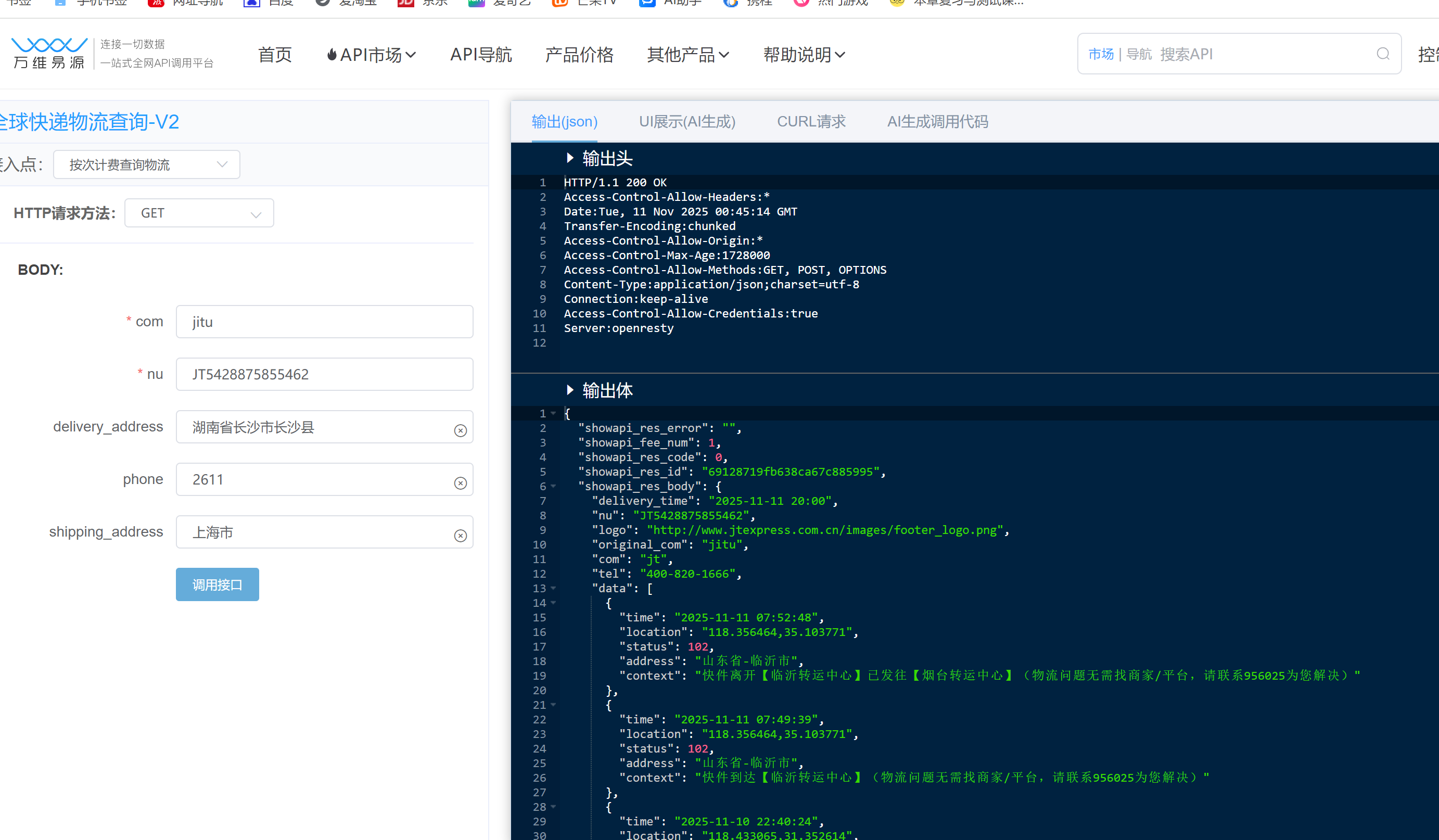Switch to the UI展示(AI生成) tab
The width and height of the screenshot is (1439, 840).
point(687,121)
